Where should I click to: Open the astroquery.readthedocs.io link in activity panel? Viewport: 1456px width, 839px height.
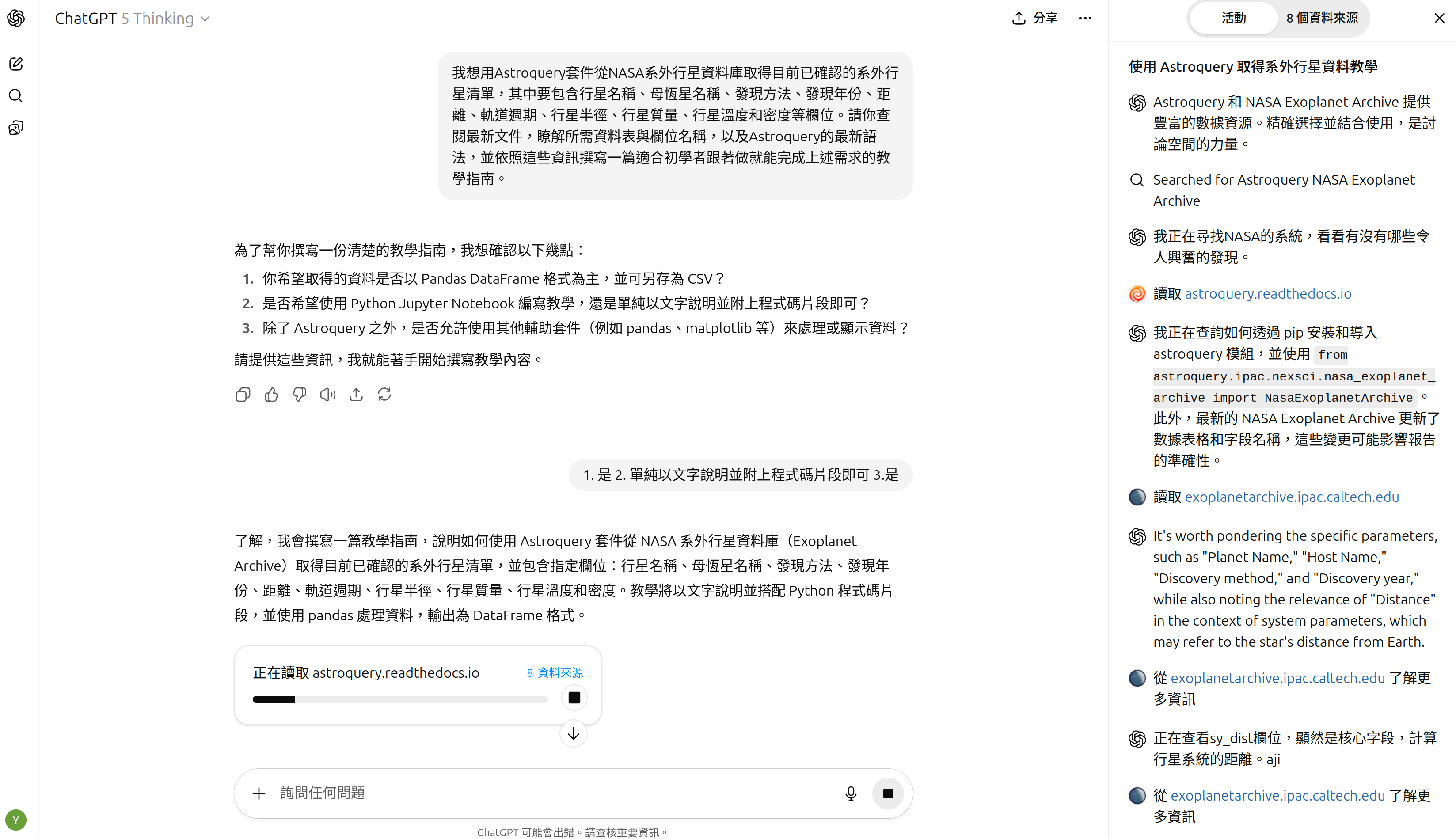coord(1268,294)
